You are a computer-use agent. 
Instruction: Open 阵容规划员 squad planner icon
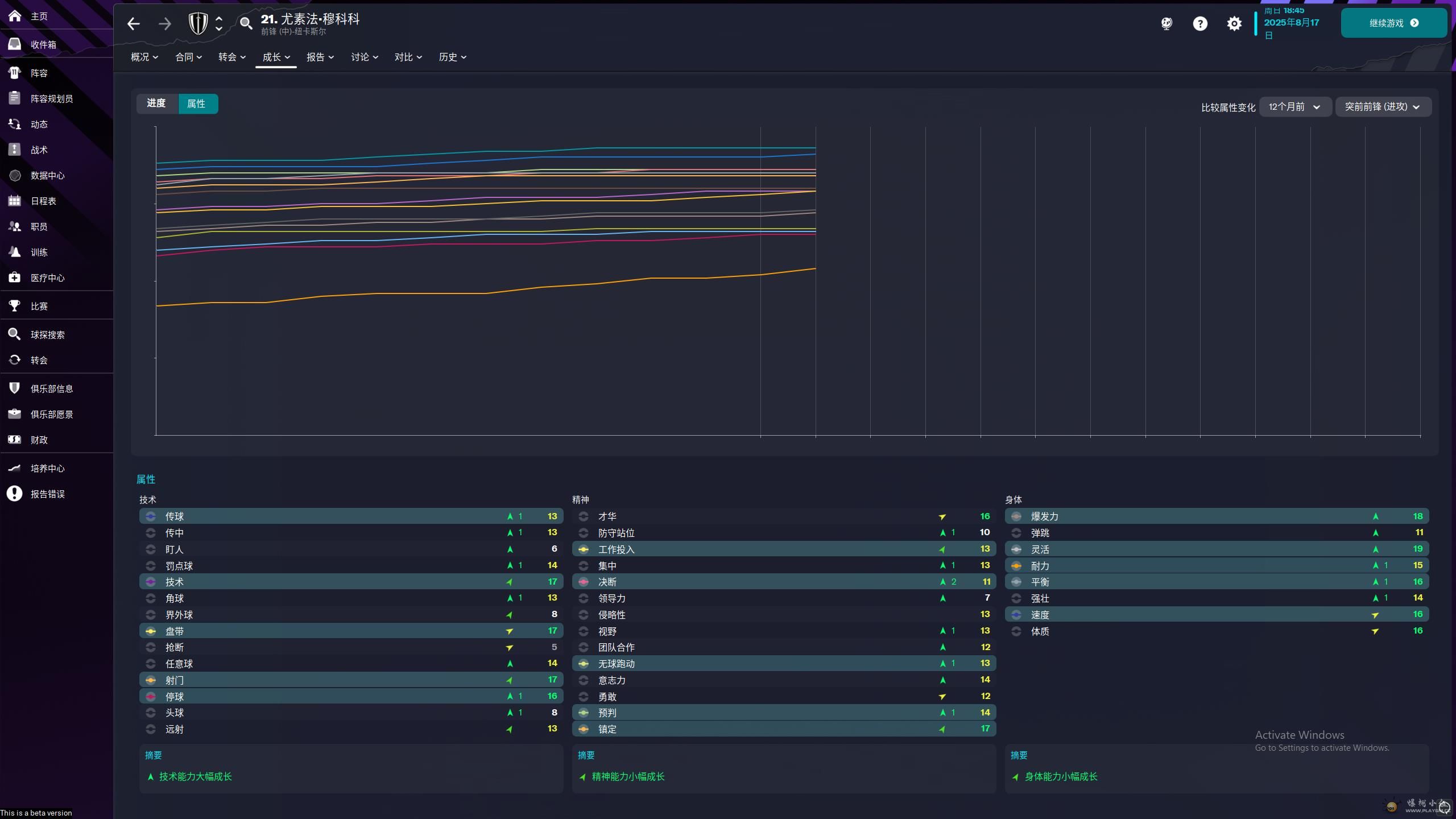coord(15,98)
